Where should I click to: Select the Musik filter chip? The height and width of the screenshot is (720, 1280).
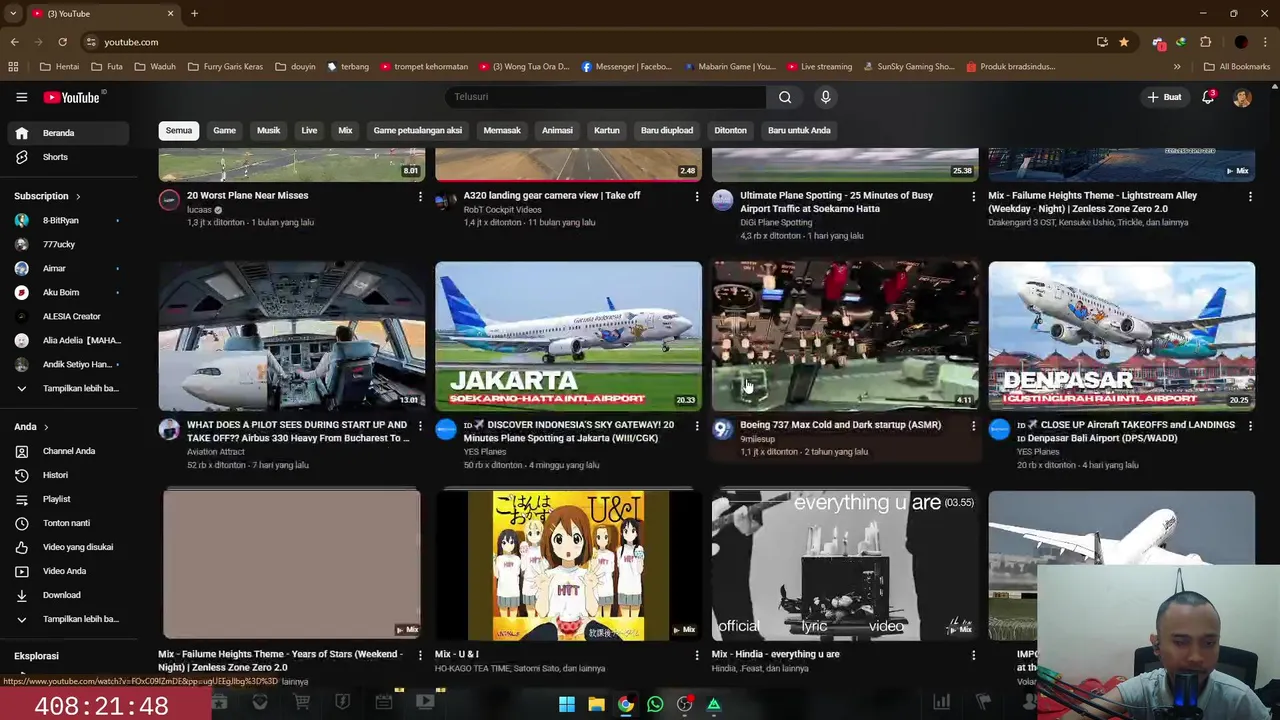[268, 130]
